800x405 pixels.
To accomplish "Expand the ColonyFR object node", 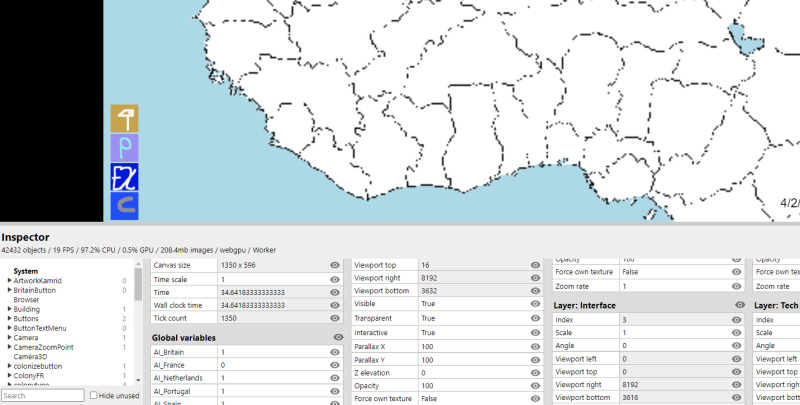I will click(x=10, y=375).
